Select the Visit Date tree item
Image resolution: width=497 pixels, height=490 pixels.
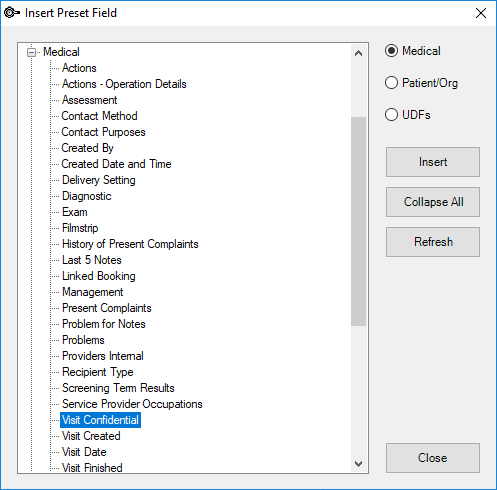coord(84,452)
